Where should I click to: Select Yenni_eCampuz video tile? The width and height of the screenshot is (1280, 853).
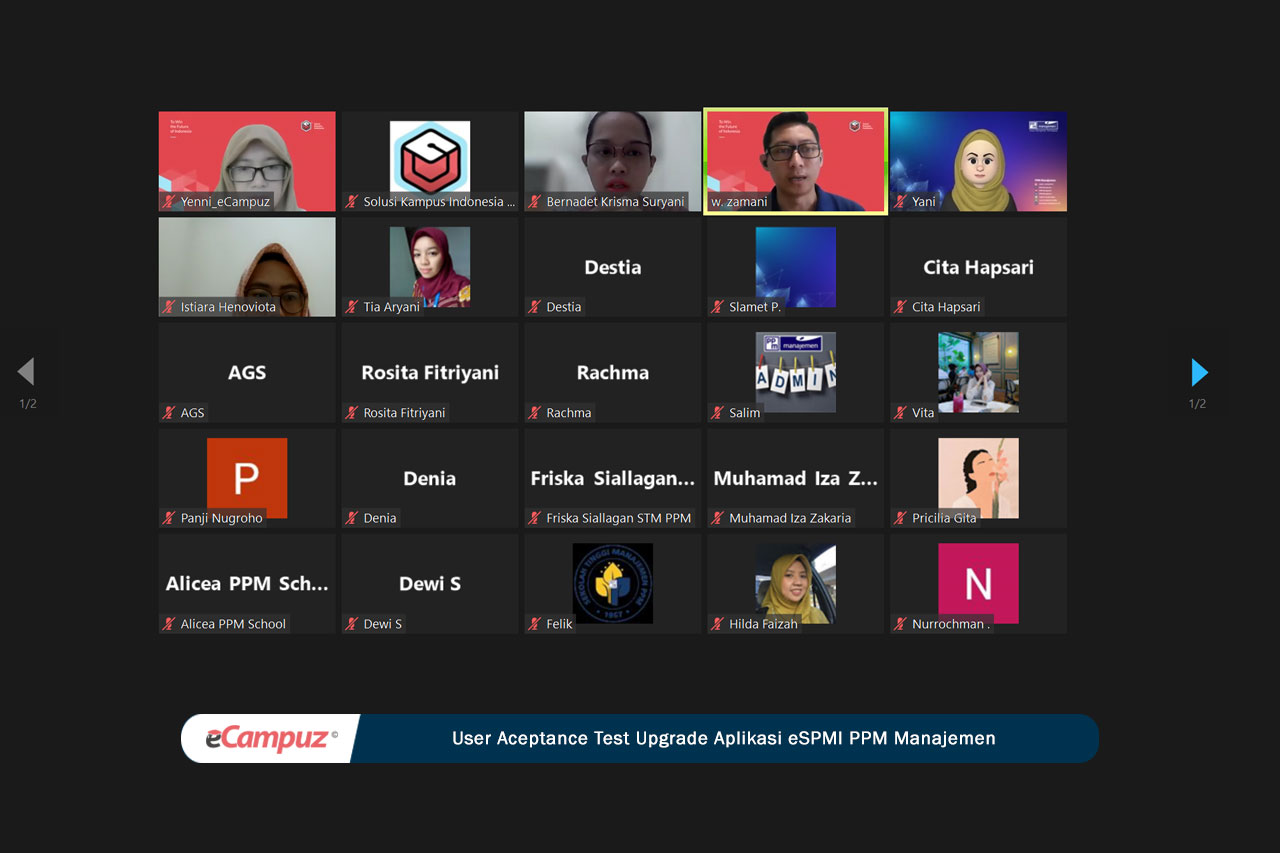click(247, 161)
